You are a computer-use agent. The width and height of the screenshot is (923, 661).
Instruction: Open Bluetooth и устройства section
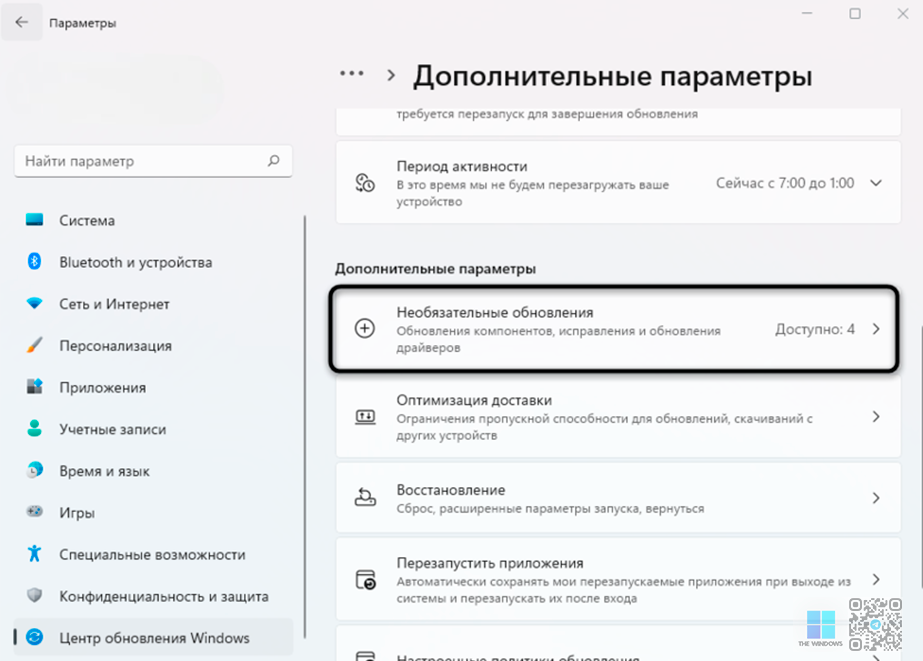[153, 262]
